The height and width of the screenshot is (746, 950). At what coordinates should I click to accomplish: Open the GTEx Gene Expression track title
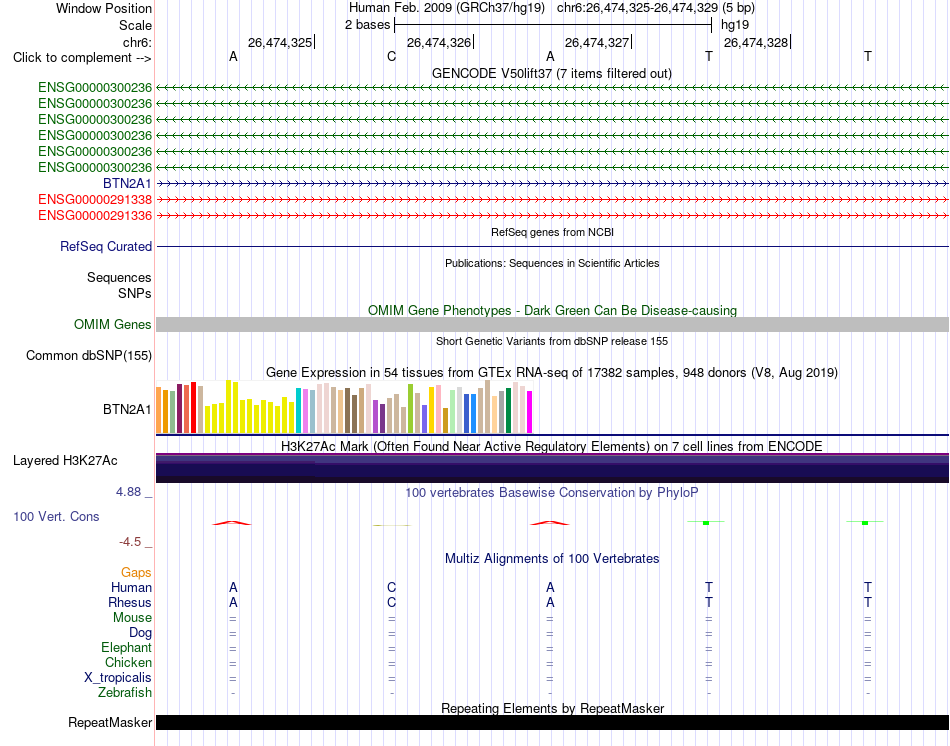pos(552,373)
